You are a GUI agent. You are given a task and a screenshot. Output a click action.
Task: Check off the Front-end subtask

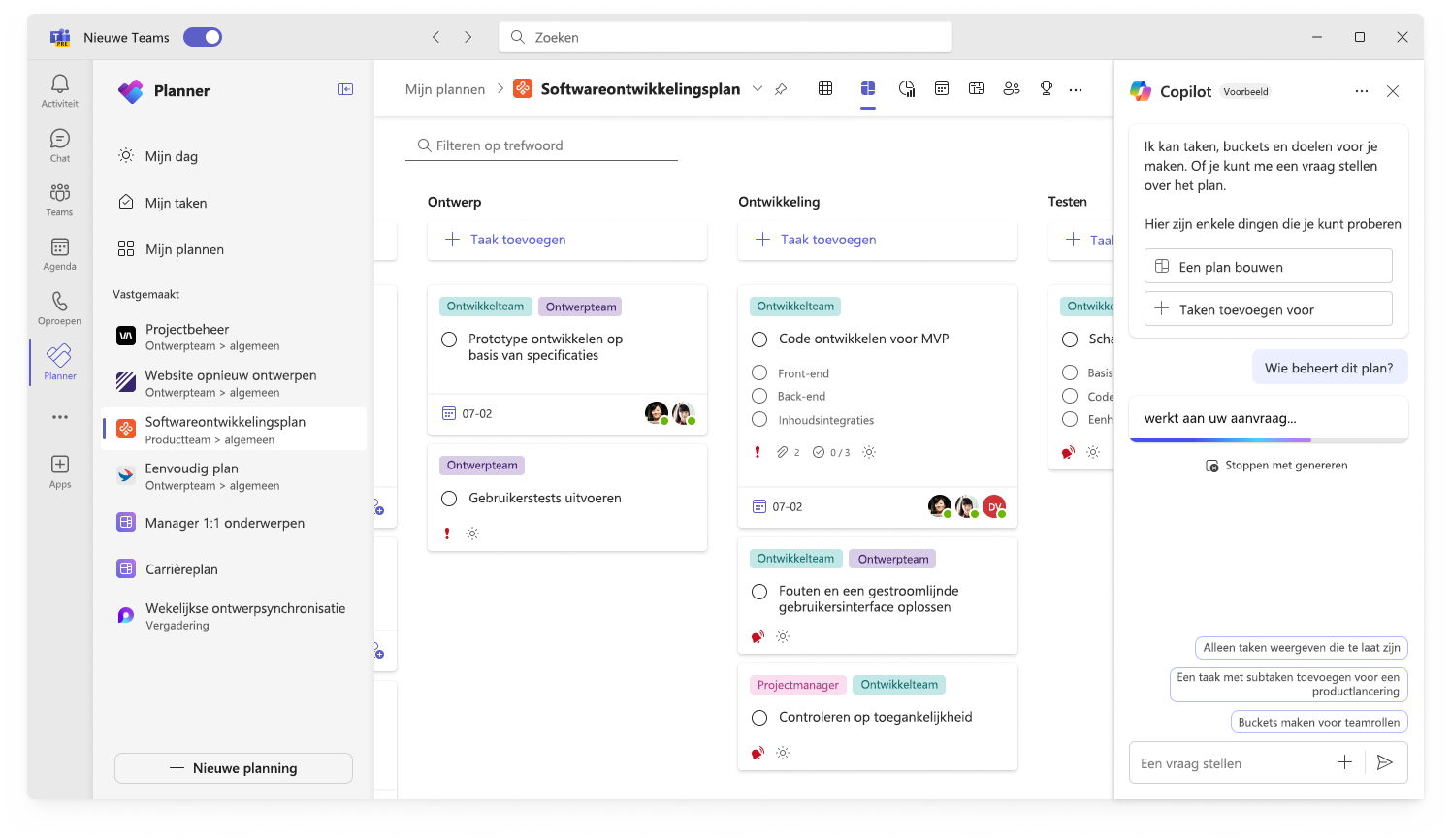[x=759, y=372]
